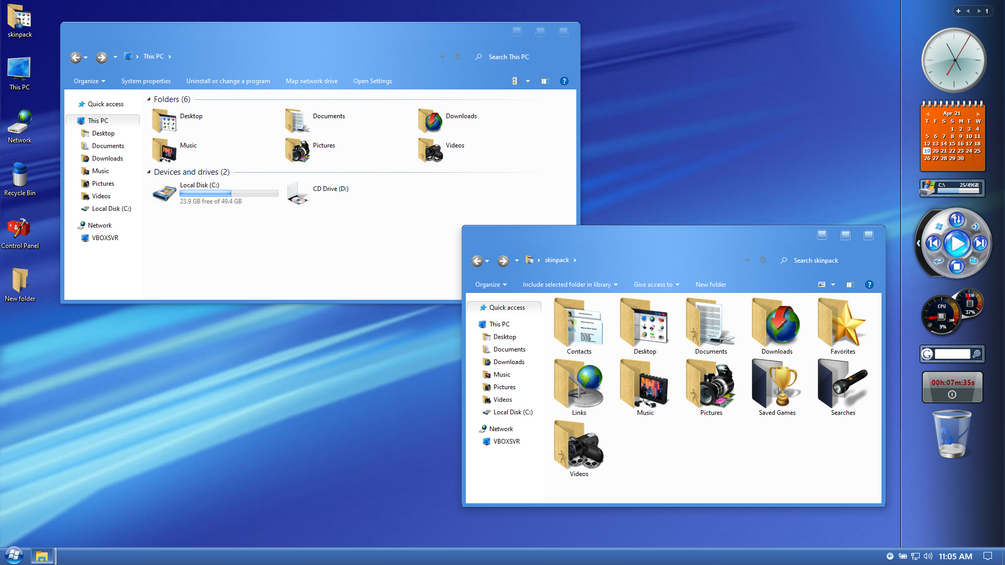Click the media player gadget play button
The width and height of the screenshot is (1005, 565).
point(956,243)
